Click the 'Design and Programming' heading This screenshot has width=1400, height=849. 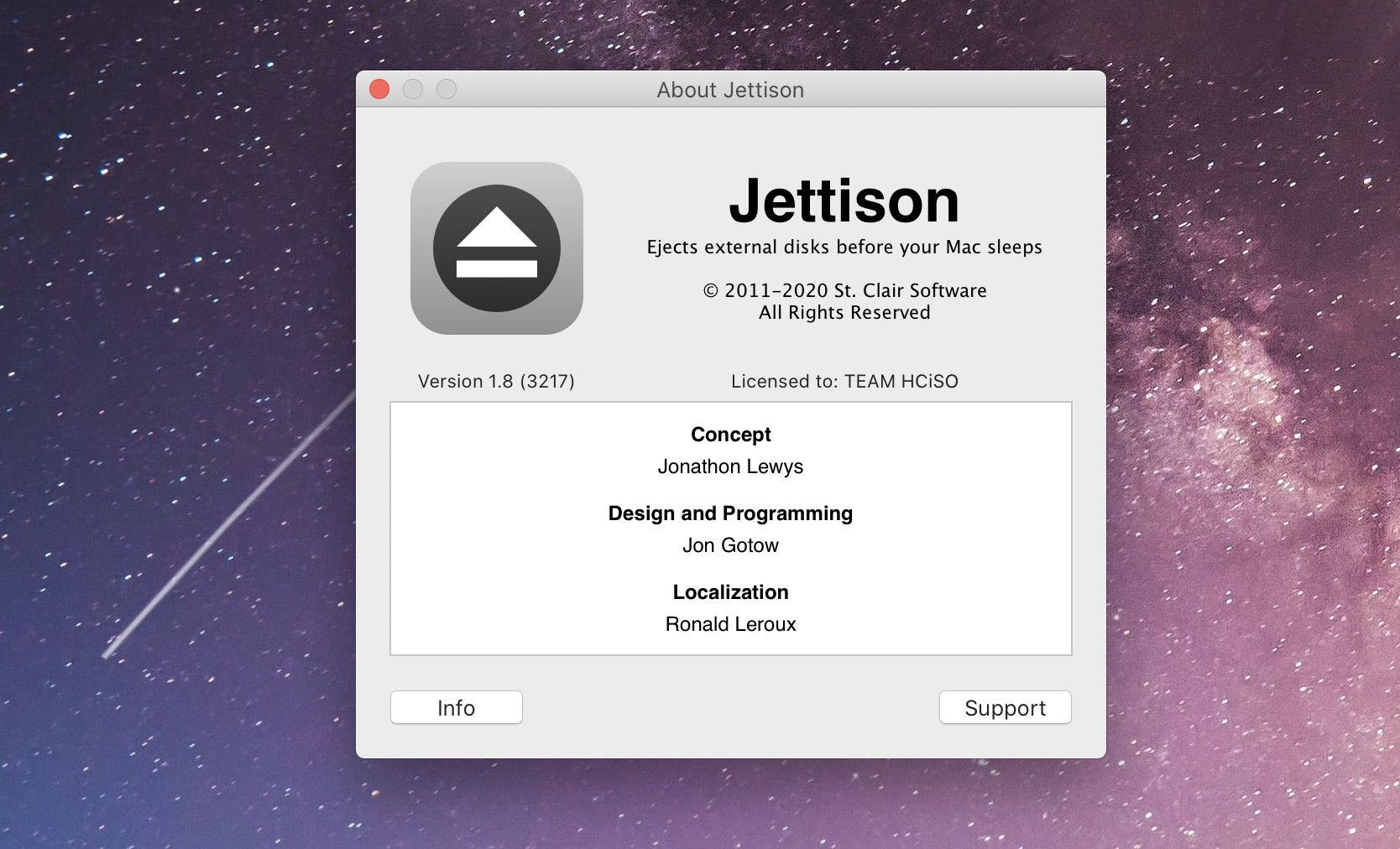coord(731,513)
